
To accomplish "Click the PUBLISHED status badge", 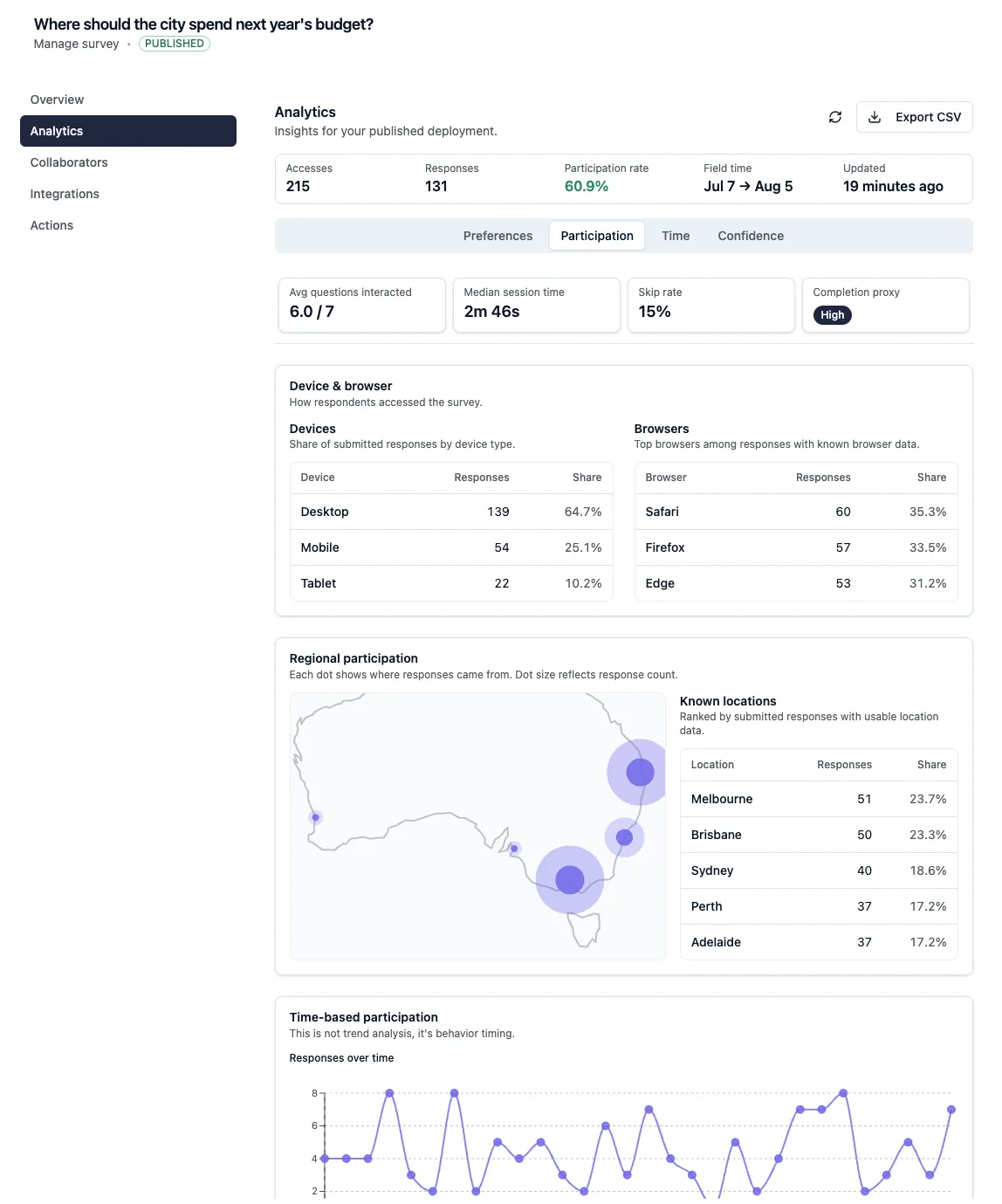I will tap(175, 44).
